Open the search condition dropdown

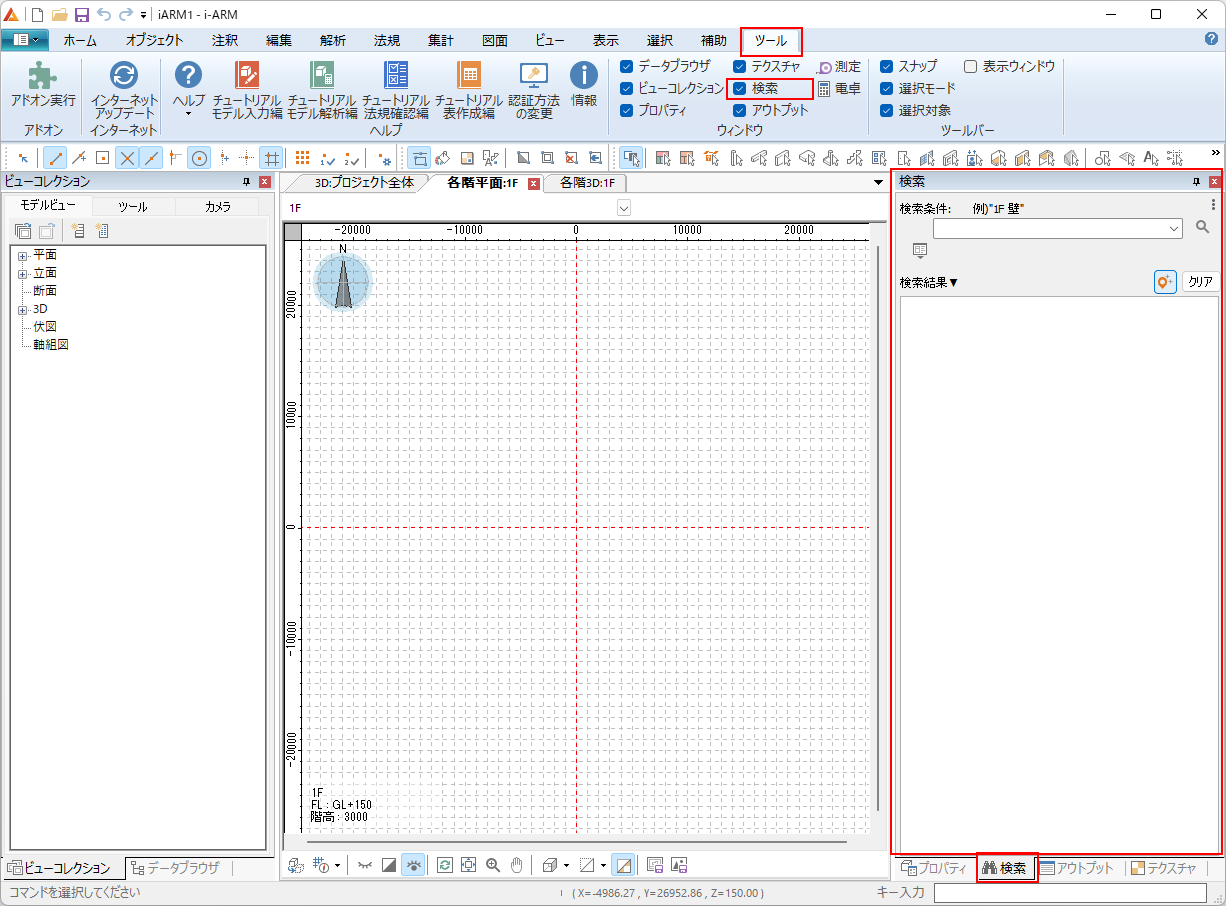1174,229
